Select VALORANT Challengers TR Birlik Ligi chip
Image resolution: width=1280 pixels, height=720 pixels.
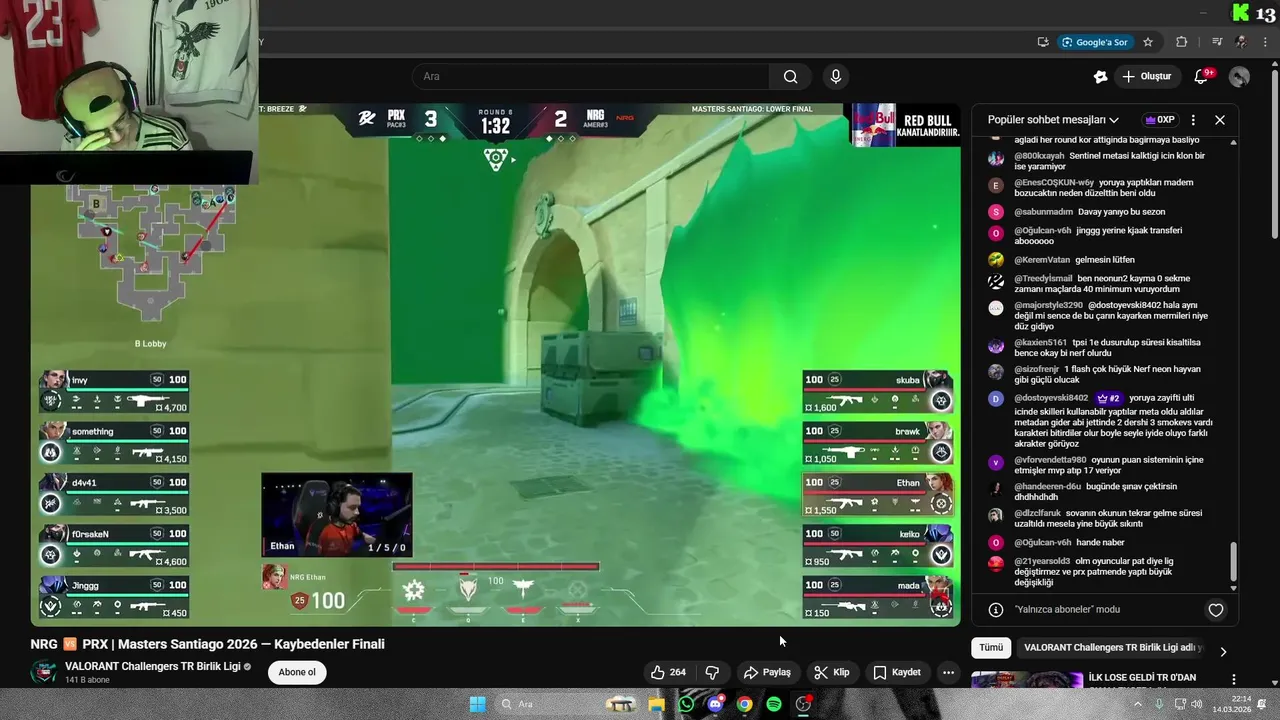click(x=1111, y=648)
